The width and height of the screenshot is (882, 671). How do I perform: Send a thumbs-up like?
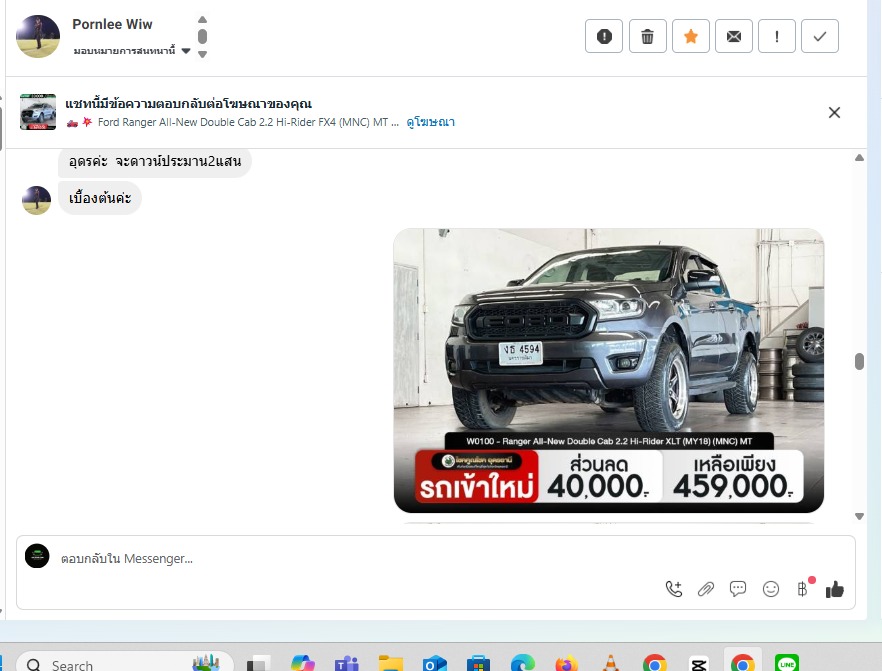[835, 589]
